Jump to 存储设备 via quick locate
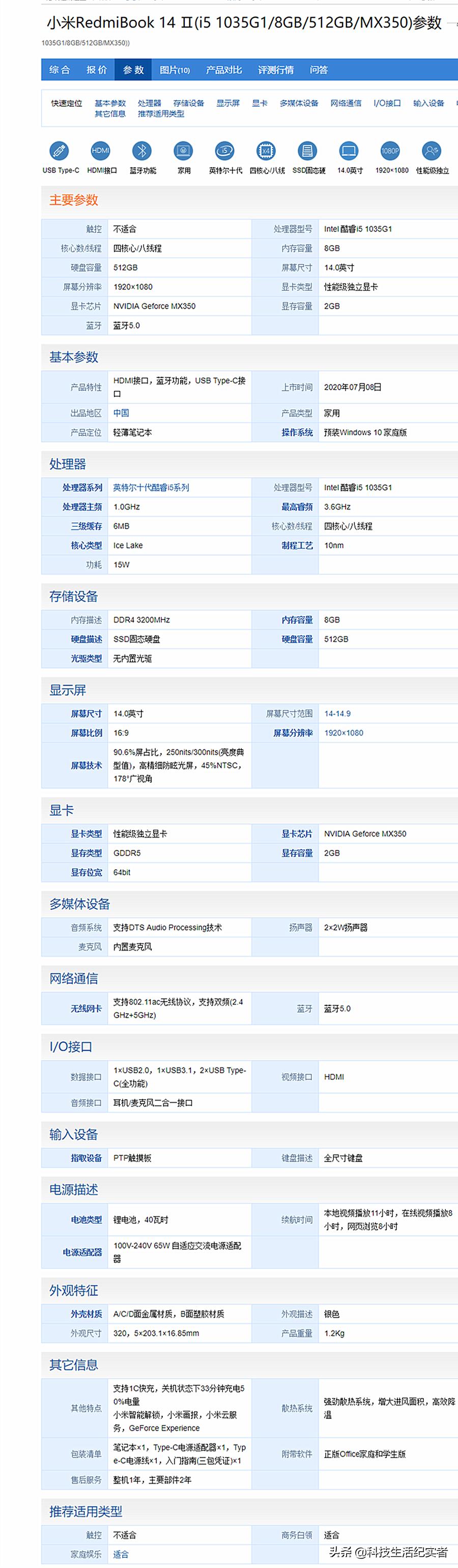 tap(189, 103)
